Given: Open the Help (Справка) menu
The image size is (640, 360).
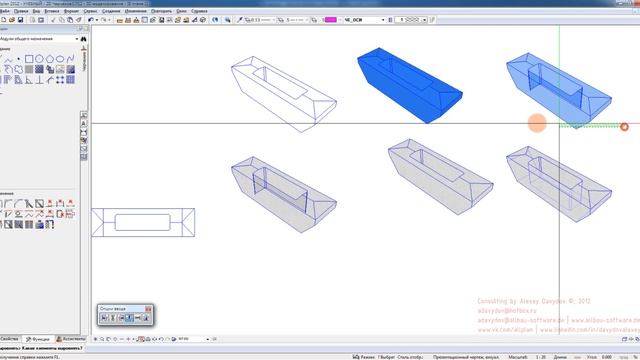Looking at the screenshot, I should [199, 11].
